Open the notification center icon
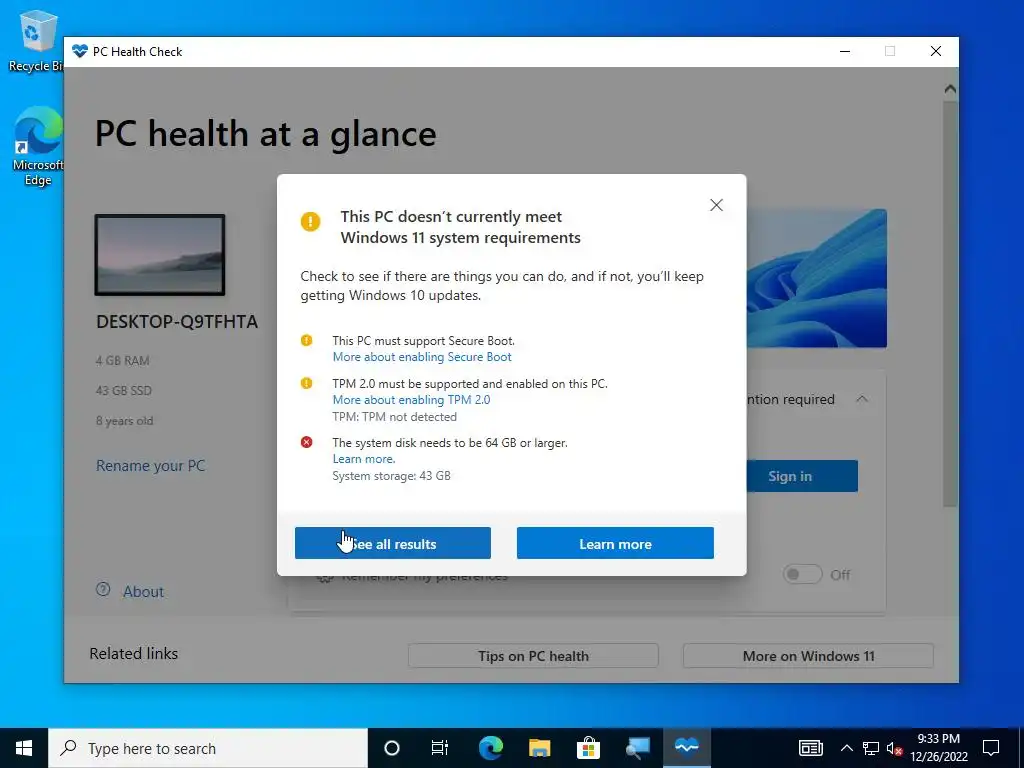1024x768 pixels. coord(991,748)
